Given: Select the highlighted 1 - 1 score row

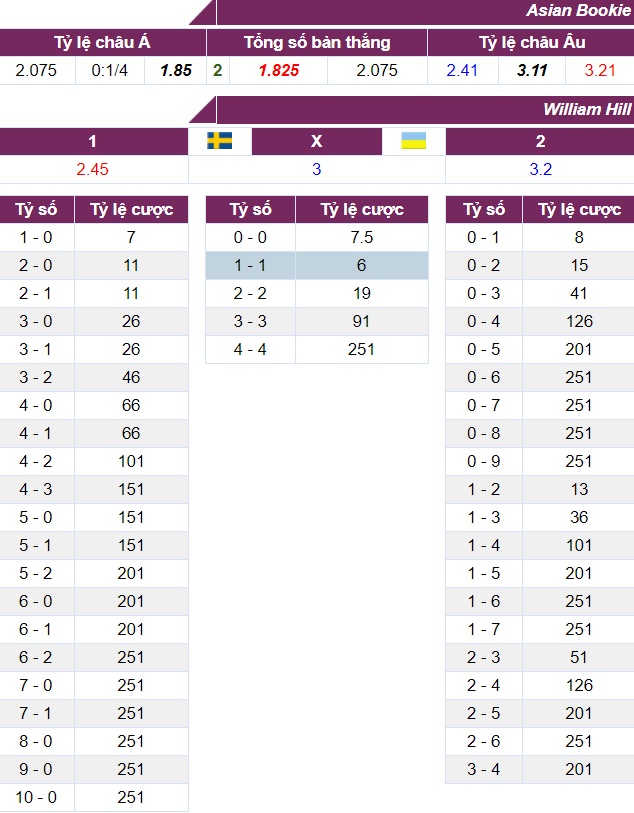Looking at the screenshot, I should point(317,265).
